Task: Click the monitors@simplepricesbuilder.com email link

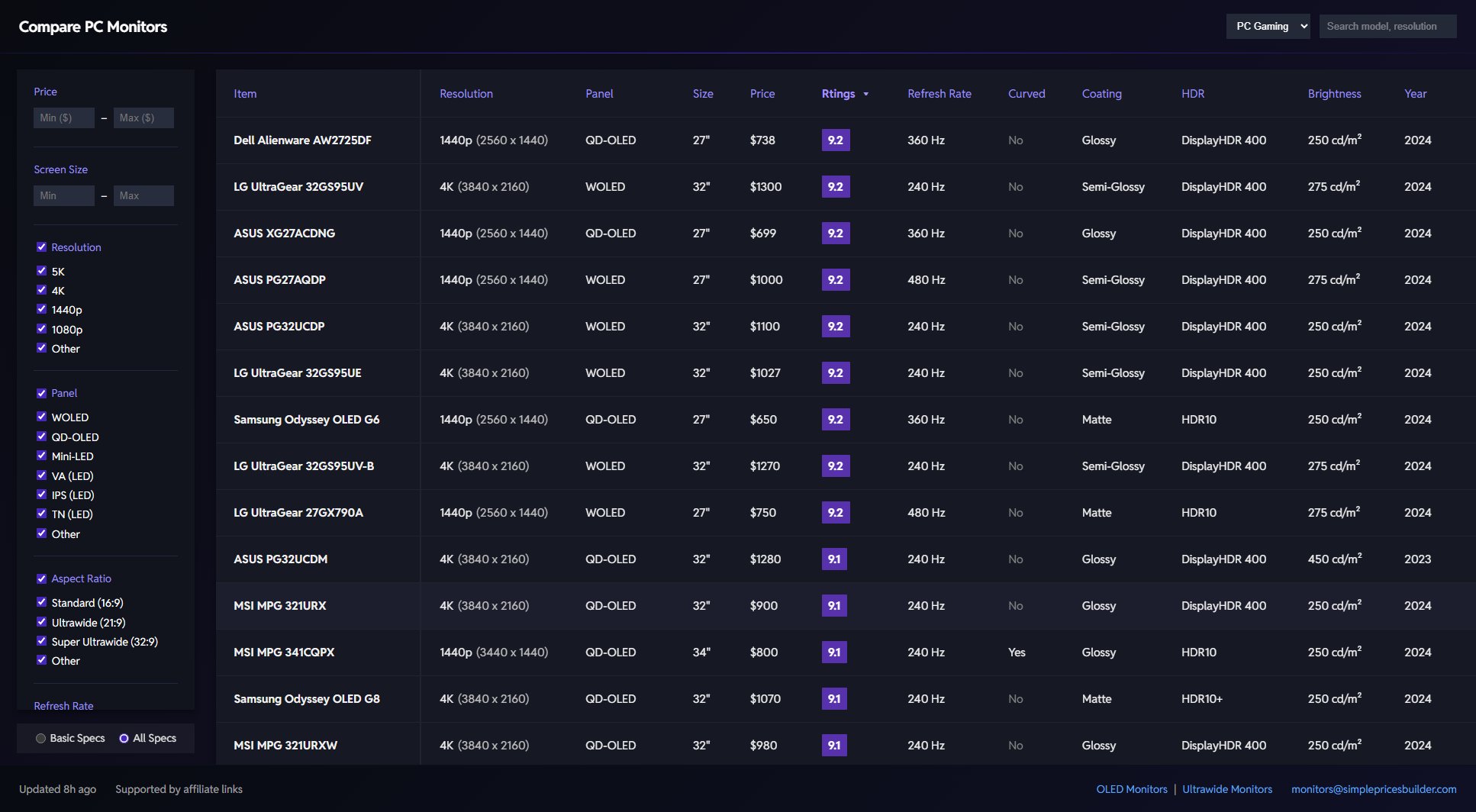Action: click(1373, 790)
